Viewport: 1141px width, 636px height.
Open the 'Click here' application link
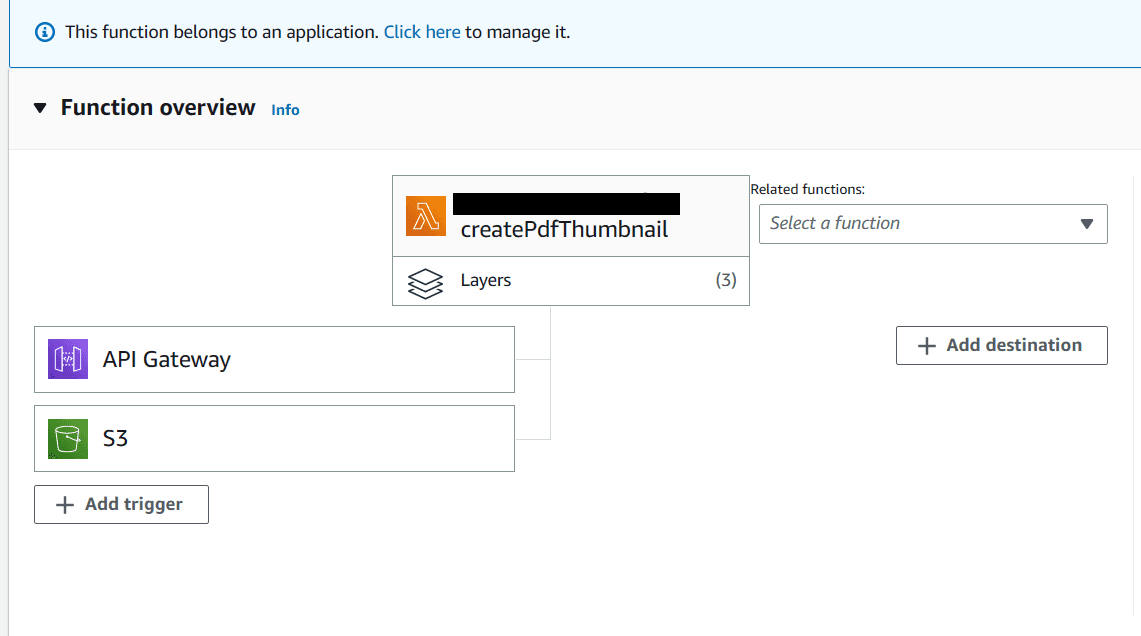[x=422, y=32]
